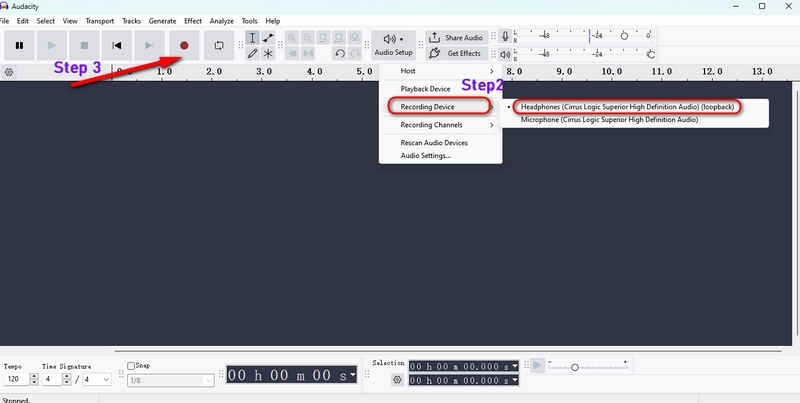Click the Get Effects button
The image size is (800, 403).
click(457, 53)
